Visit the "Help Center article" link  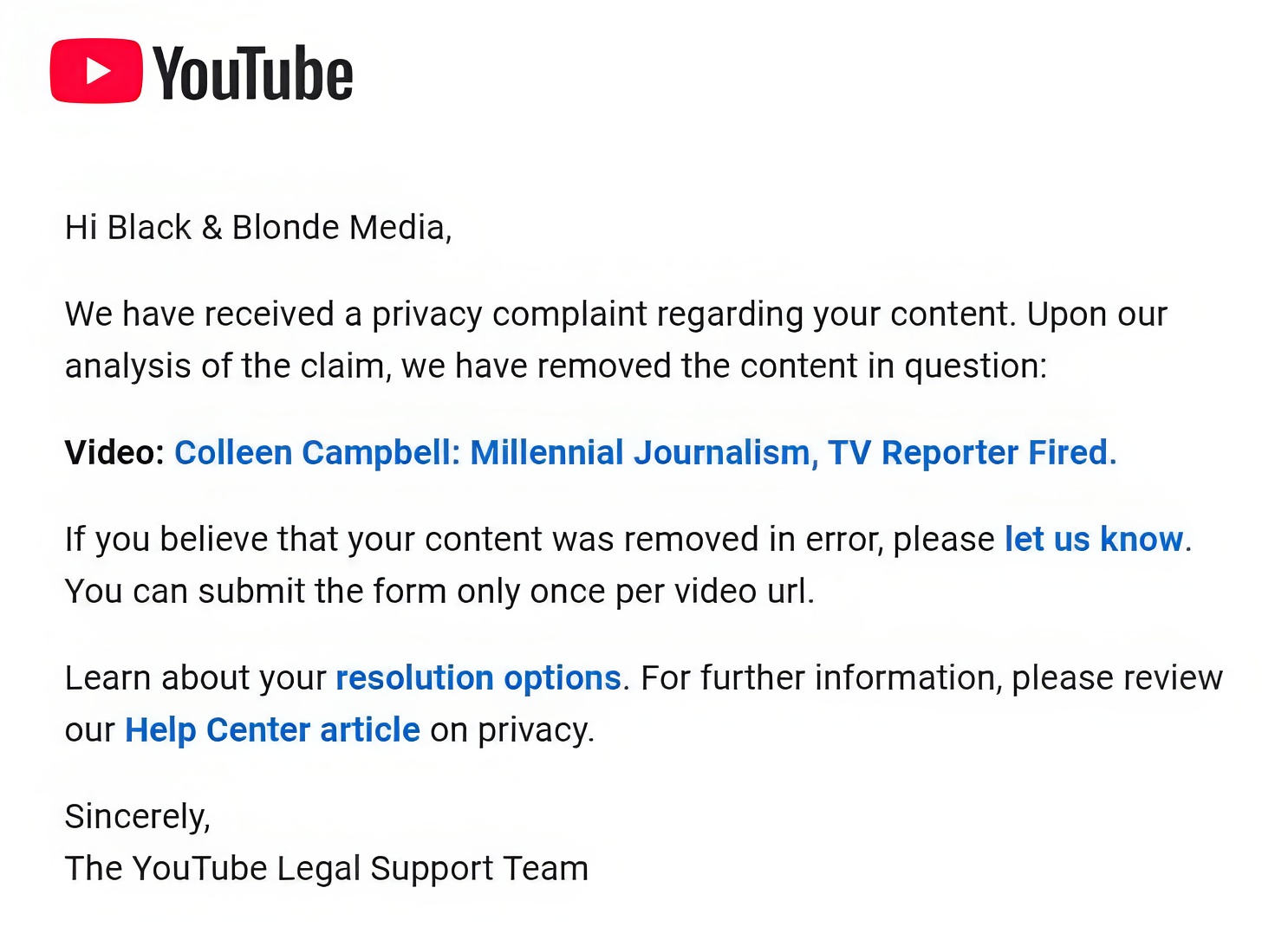point(272,730)
